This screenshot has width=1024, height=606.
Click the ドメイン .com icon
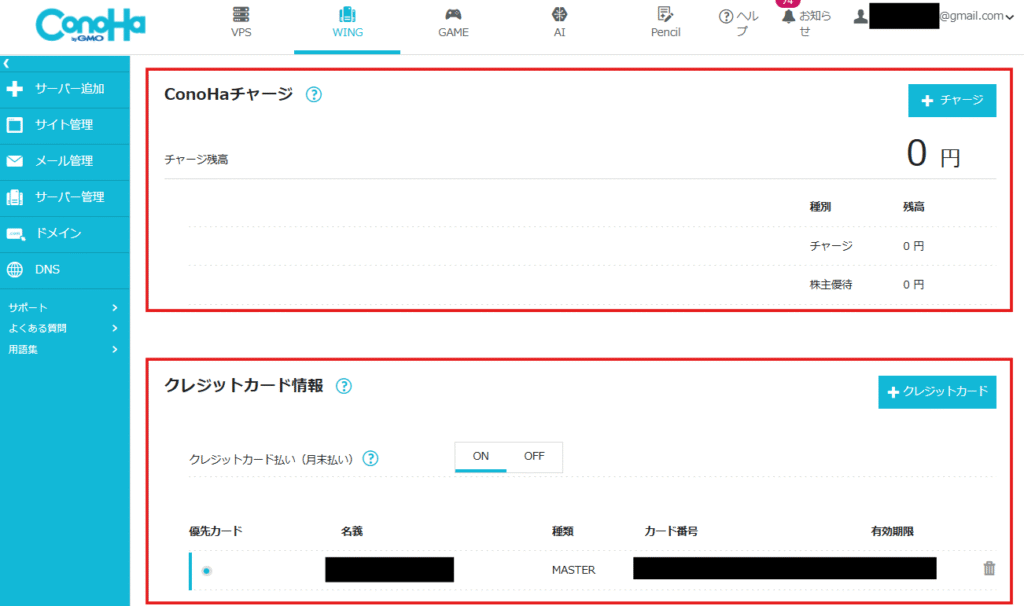(x=16, y=234)
